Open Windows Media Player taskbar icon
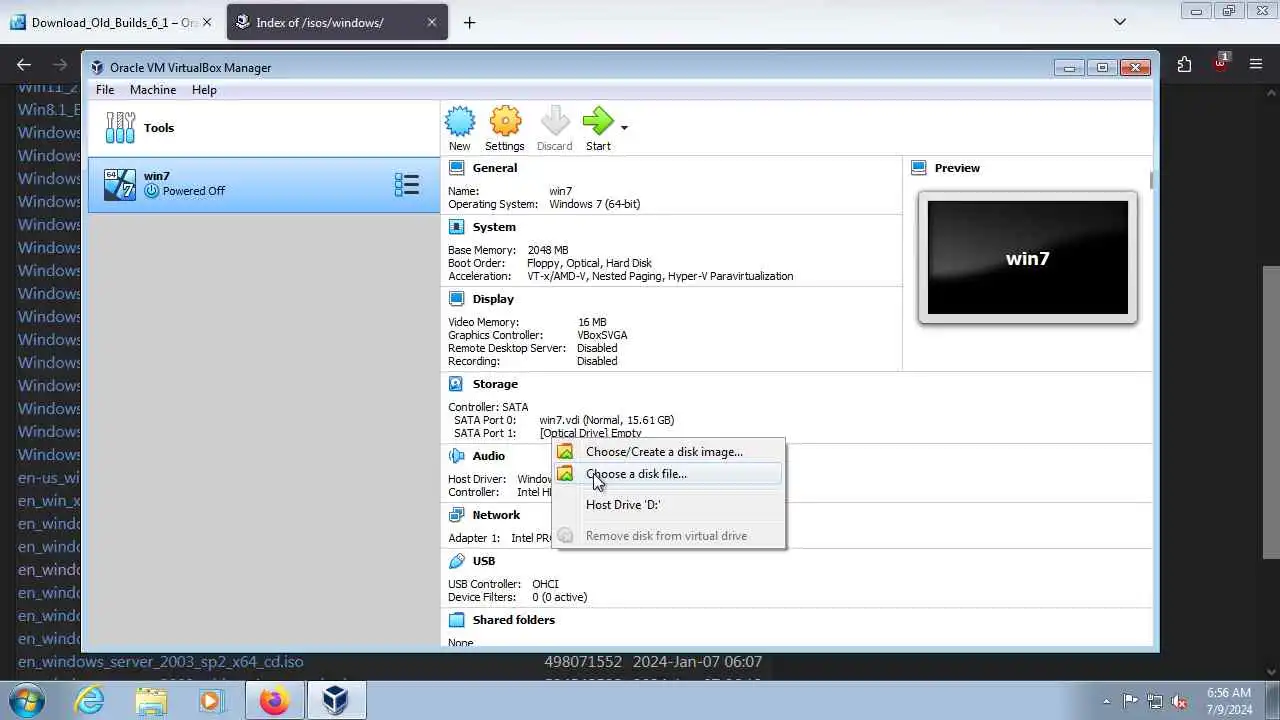The width and height of the screenshot is (1280, 720). pos(211,701)
